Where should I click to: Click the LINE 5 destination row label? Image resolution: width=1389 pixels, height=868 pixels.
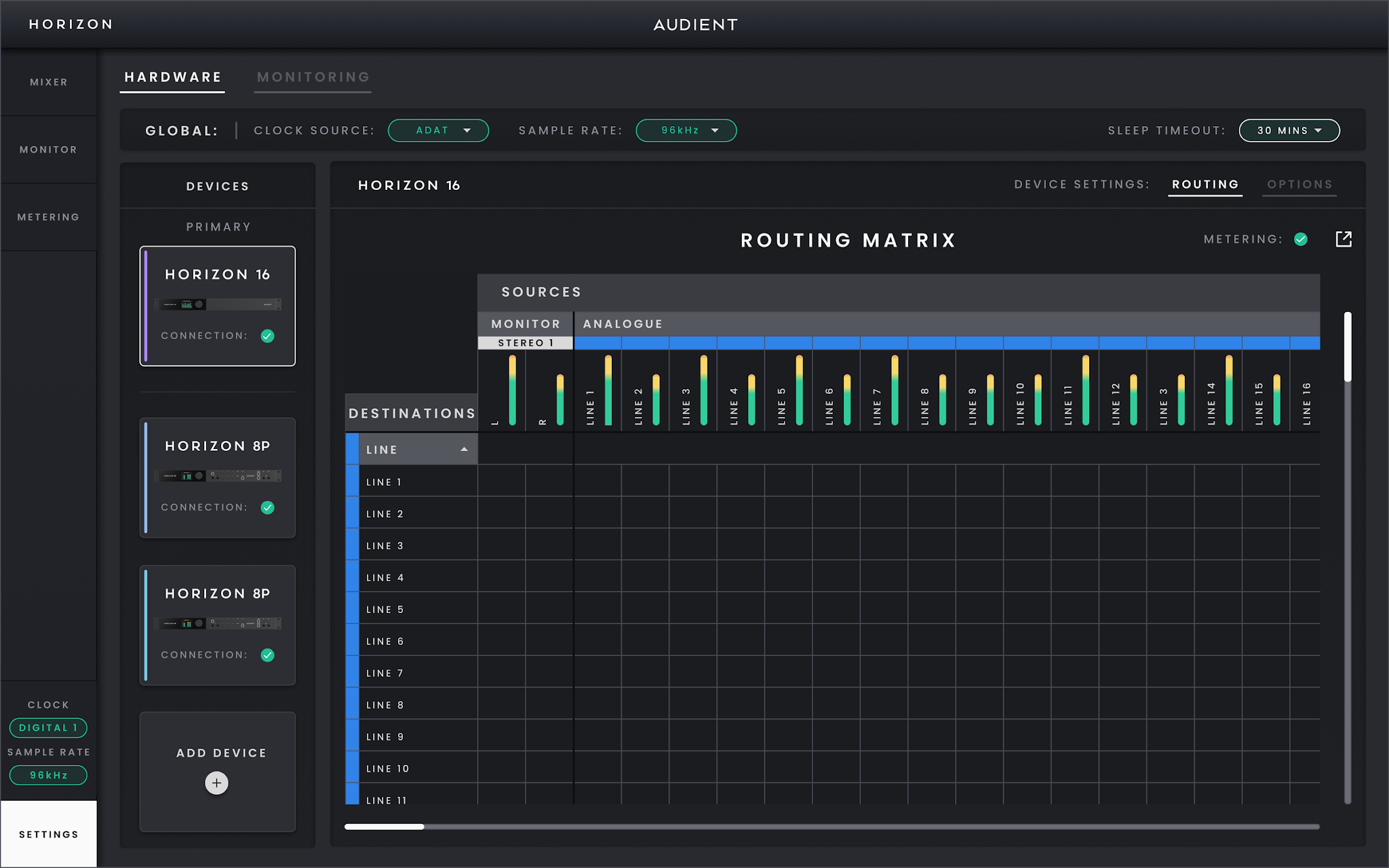(x=385, y=610)
